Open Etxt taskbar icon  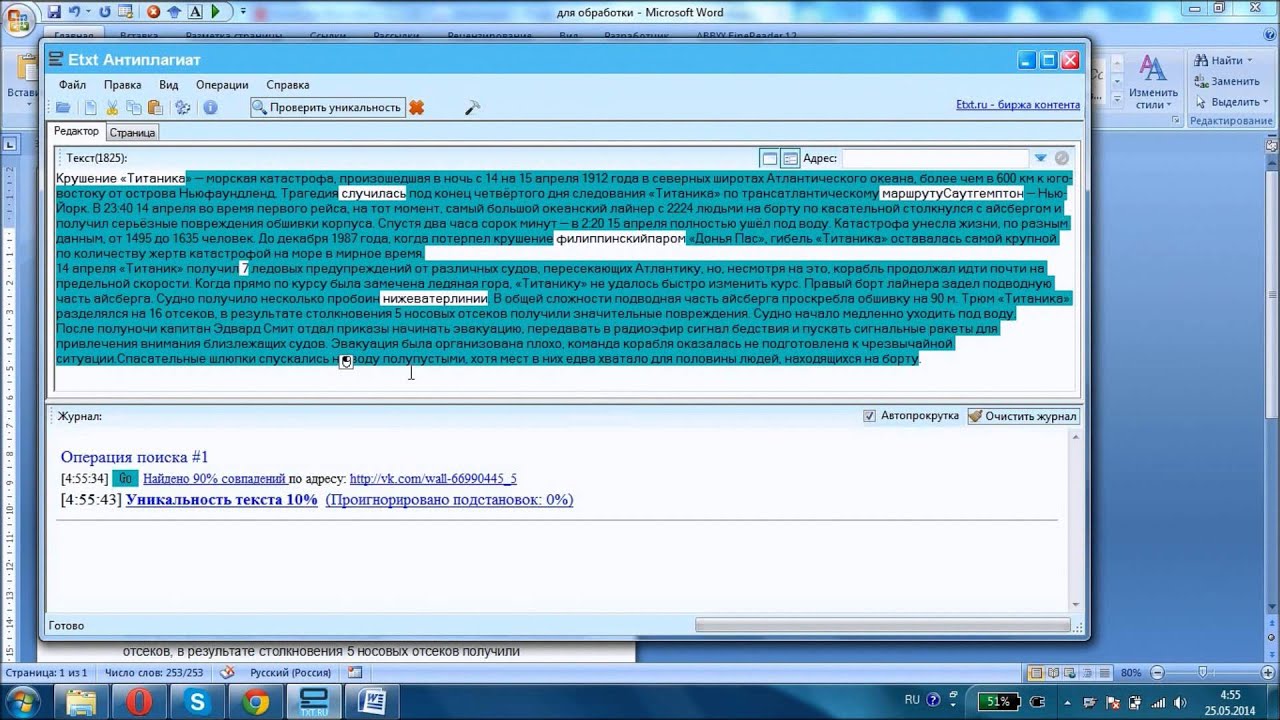pos(314,701)
